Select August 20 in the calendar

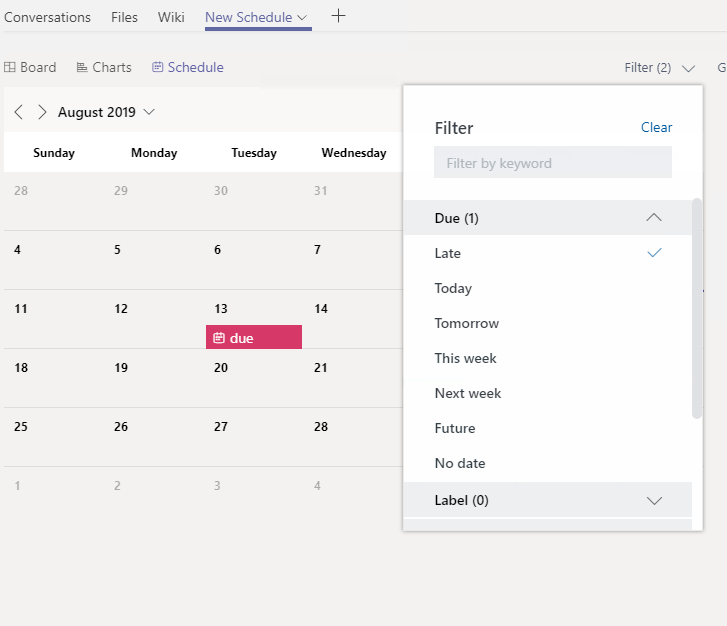point(221,368)
